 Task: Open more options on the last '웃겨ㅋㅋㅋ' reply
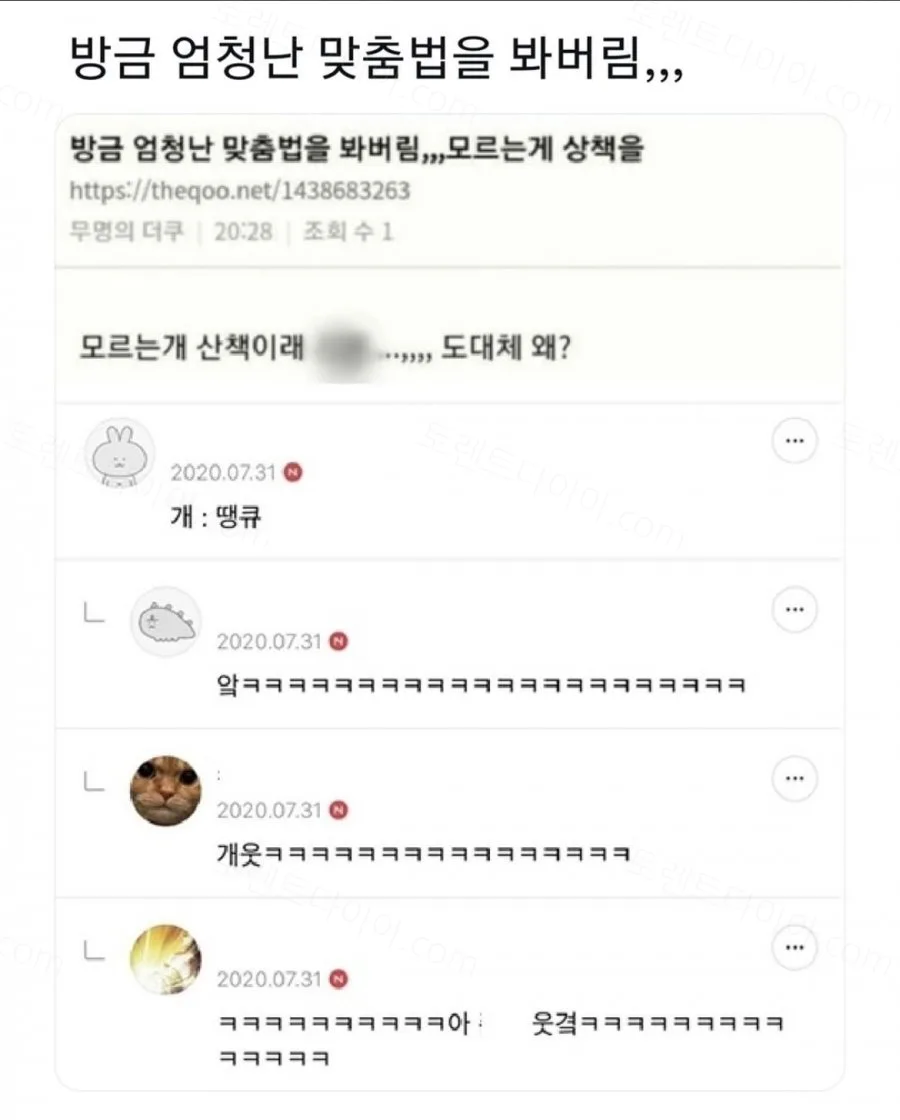[x=794, y=947]
